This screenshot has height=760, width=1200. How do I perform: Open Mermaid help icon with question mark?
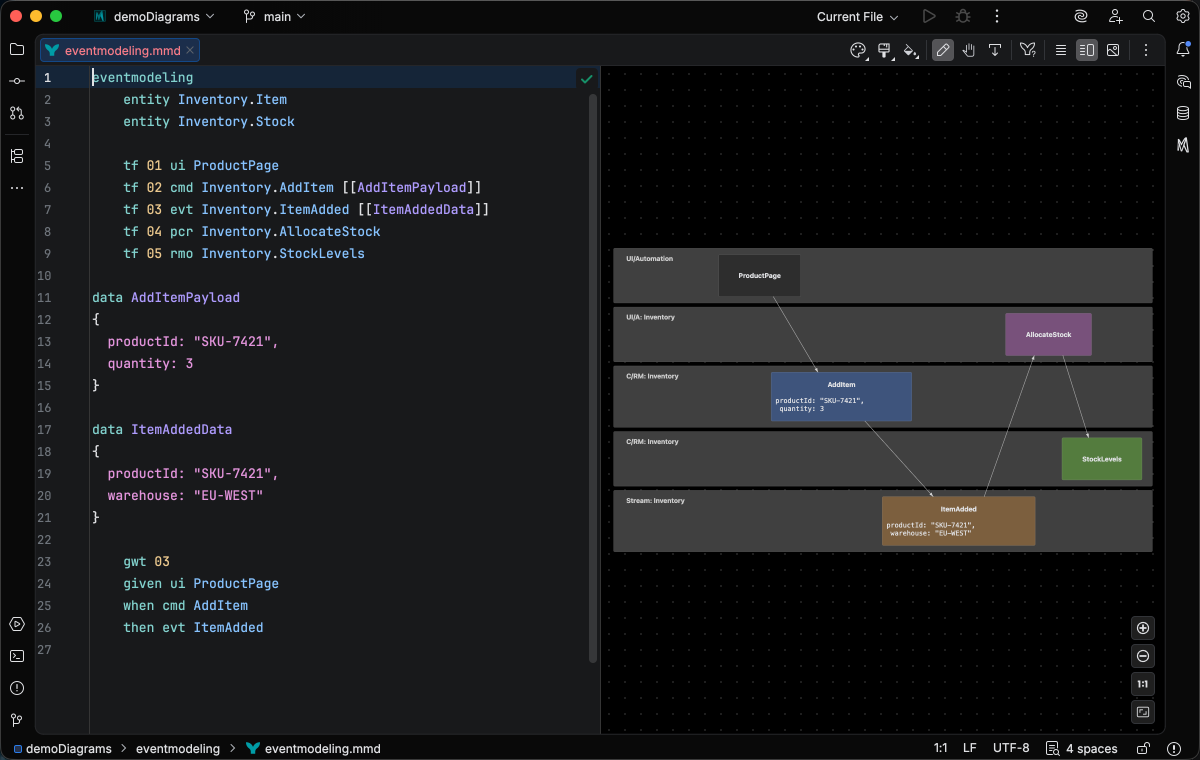(1027, 50)
